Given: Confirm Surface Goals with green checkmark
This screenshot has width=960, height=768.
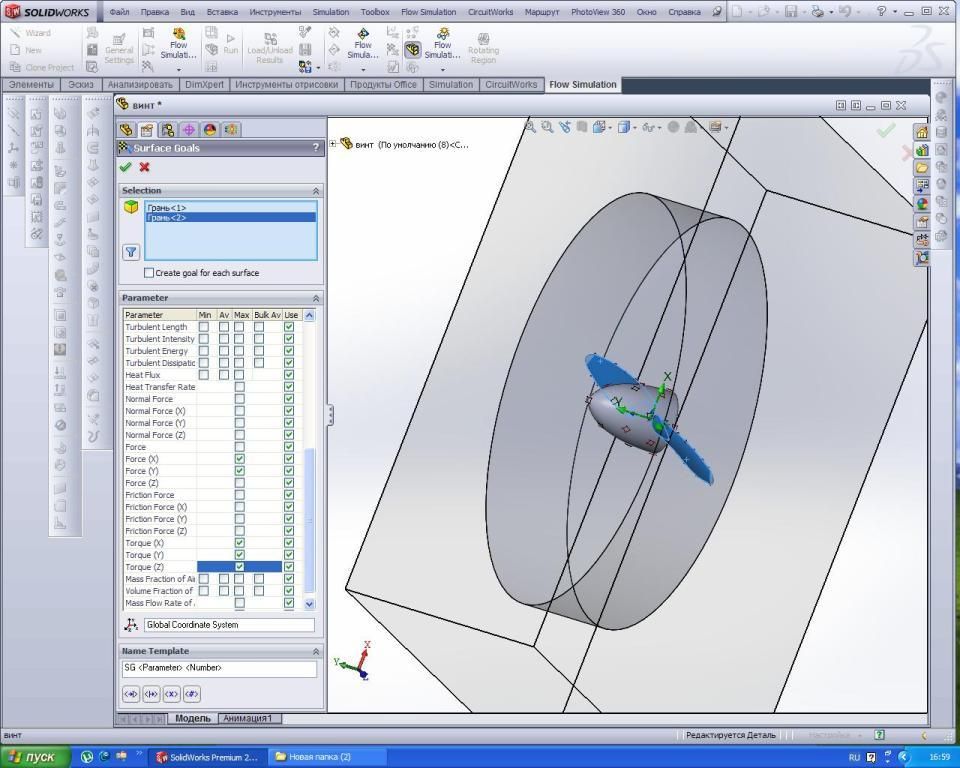Looking at the screenshot, I should pyautogui.click(x=126, y=167).
